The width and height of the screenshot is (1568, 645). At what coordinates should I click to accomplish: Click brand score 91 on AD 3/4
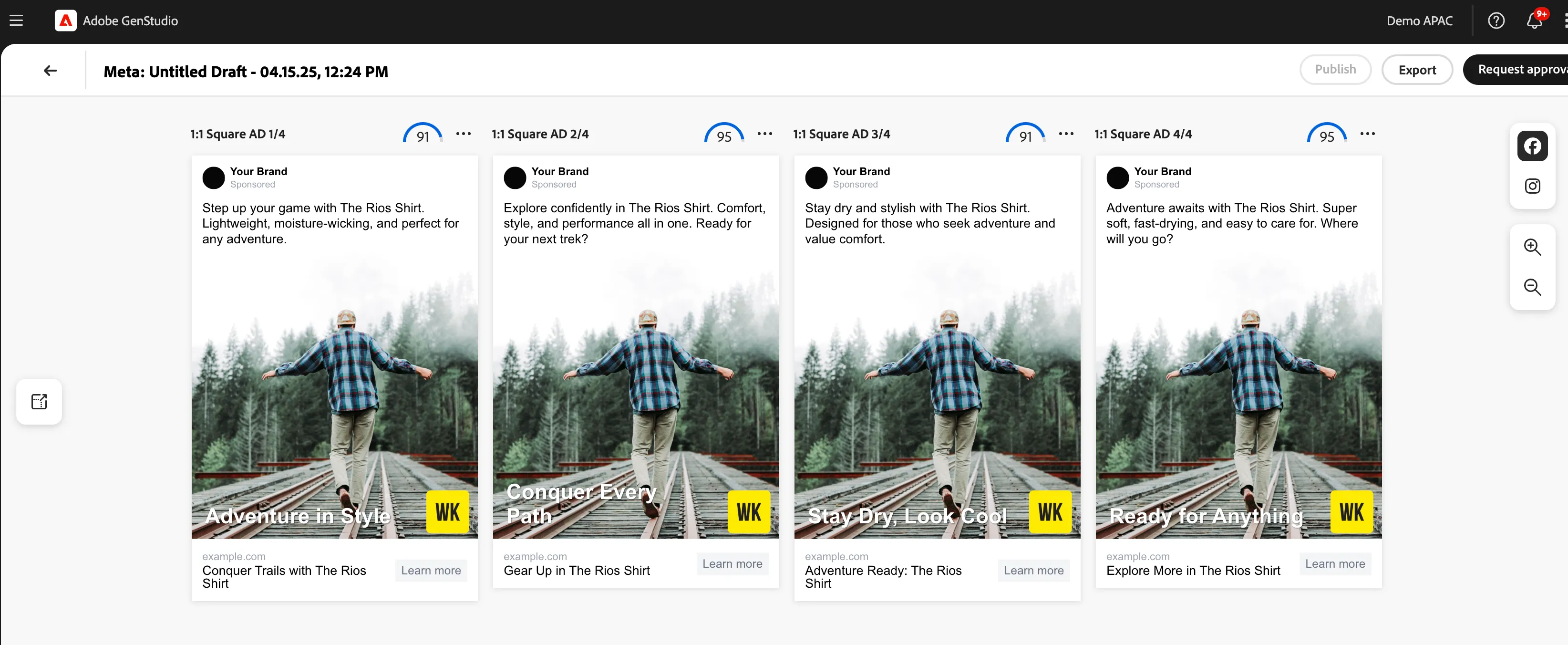pyautogui.click(x=1025, y=134)
